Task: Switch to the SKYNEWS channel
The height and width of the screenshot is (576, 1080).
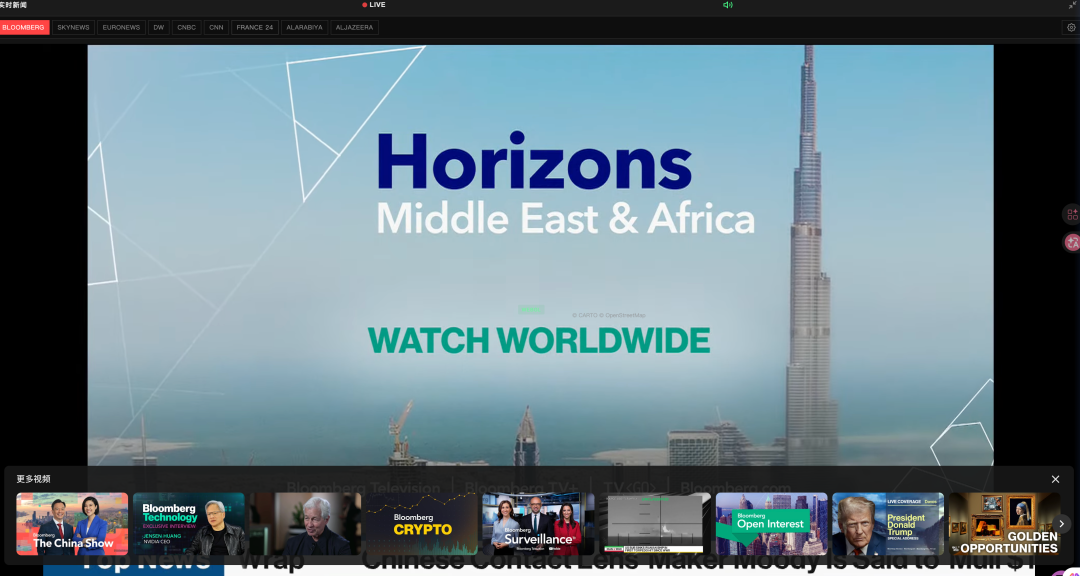Action: pos(74,28)
